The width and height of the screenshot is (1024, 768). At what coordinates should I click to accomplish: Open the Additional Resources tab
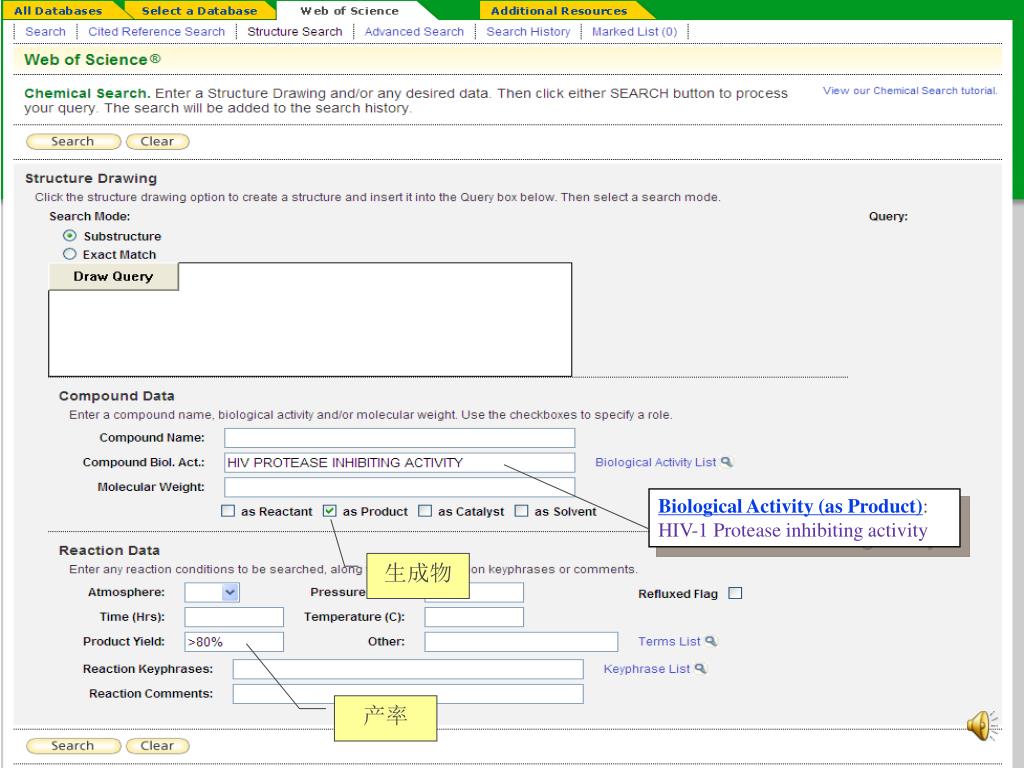(x=559, y=10)
